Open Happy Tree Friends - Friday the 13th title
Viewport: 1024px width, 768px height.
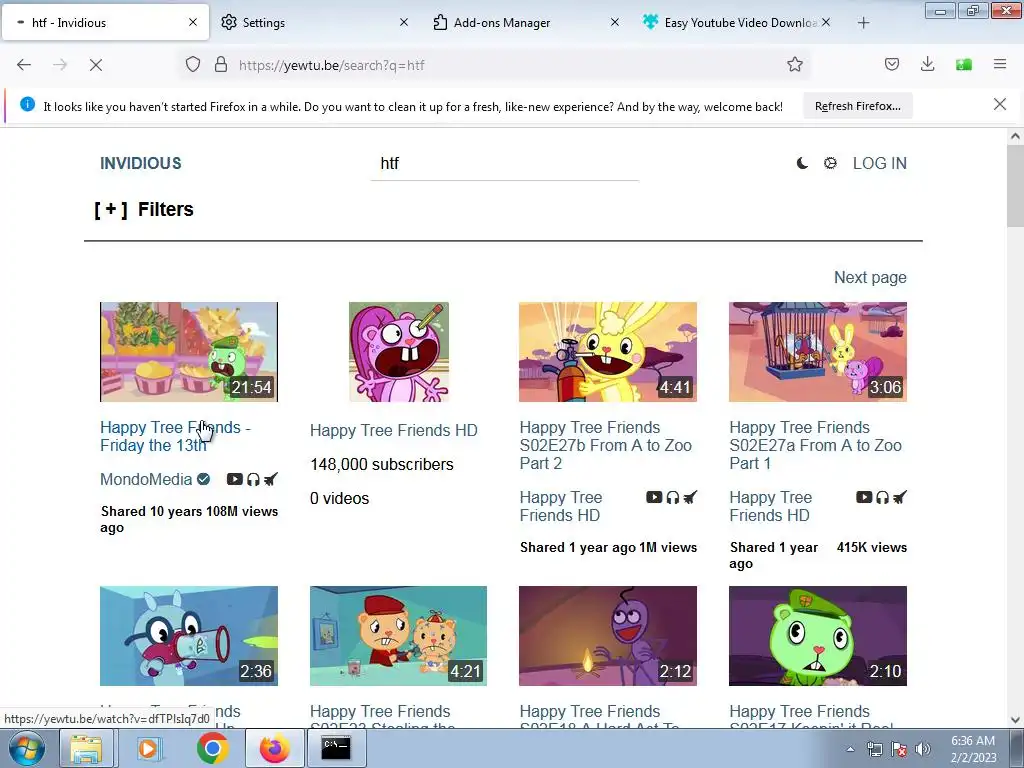pos(175,436)
